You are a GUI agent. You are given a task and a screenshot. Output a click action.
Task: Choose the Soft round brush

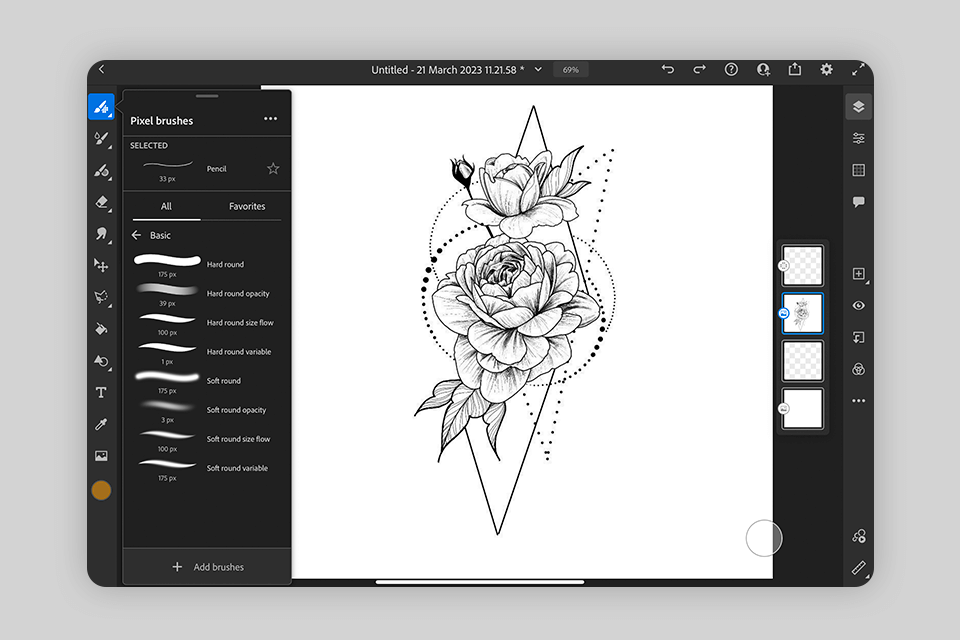pos(207,381)
